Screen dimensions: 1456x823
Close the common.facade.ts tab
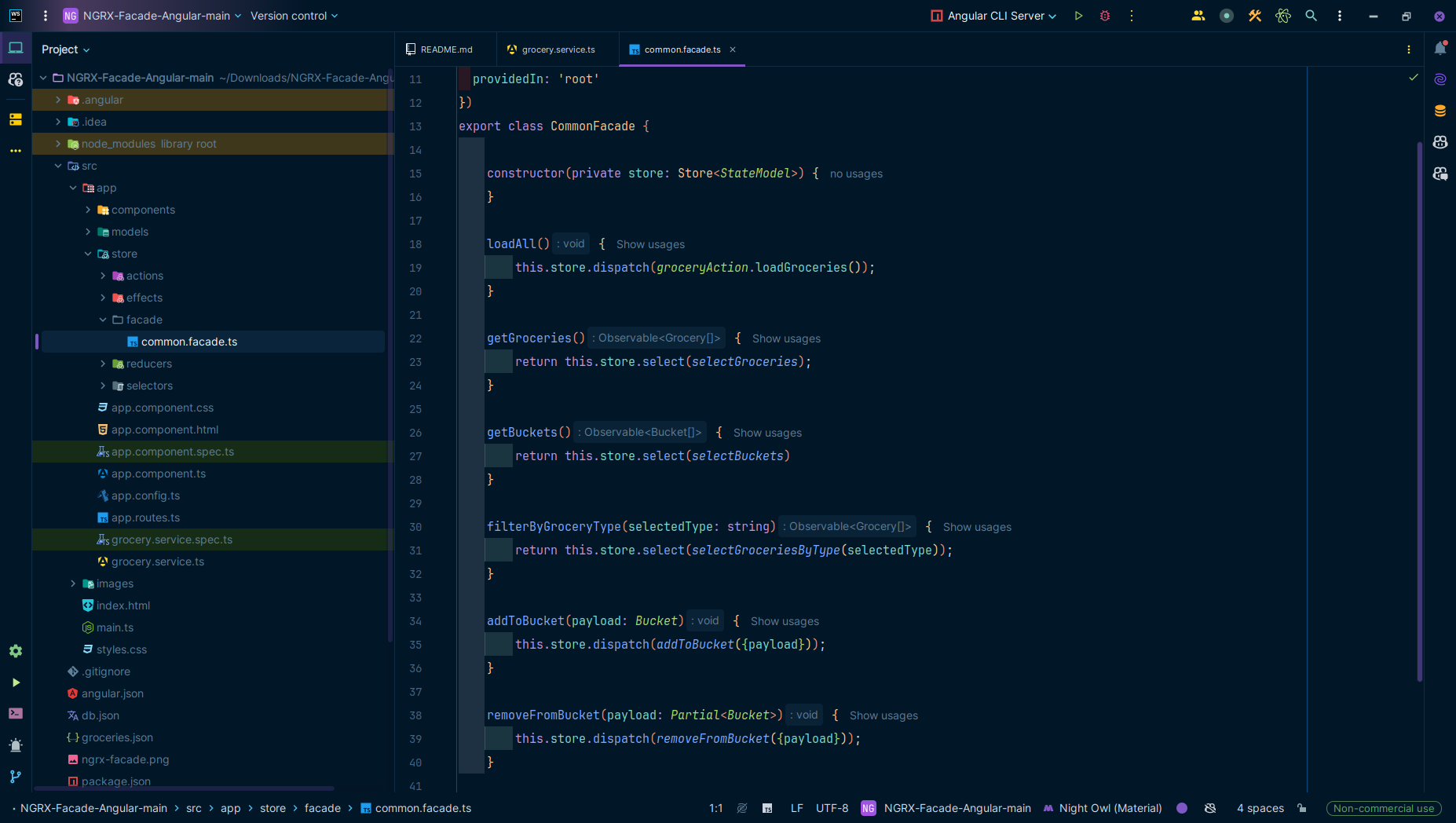pos(733,49)
